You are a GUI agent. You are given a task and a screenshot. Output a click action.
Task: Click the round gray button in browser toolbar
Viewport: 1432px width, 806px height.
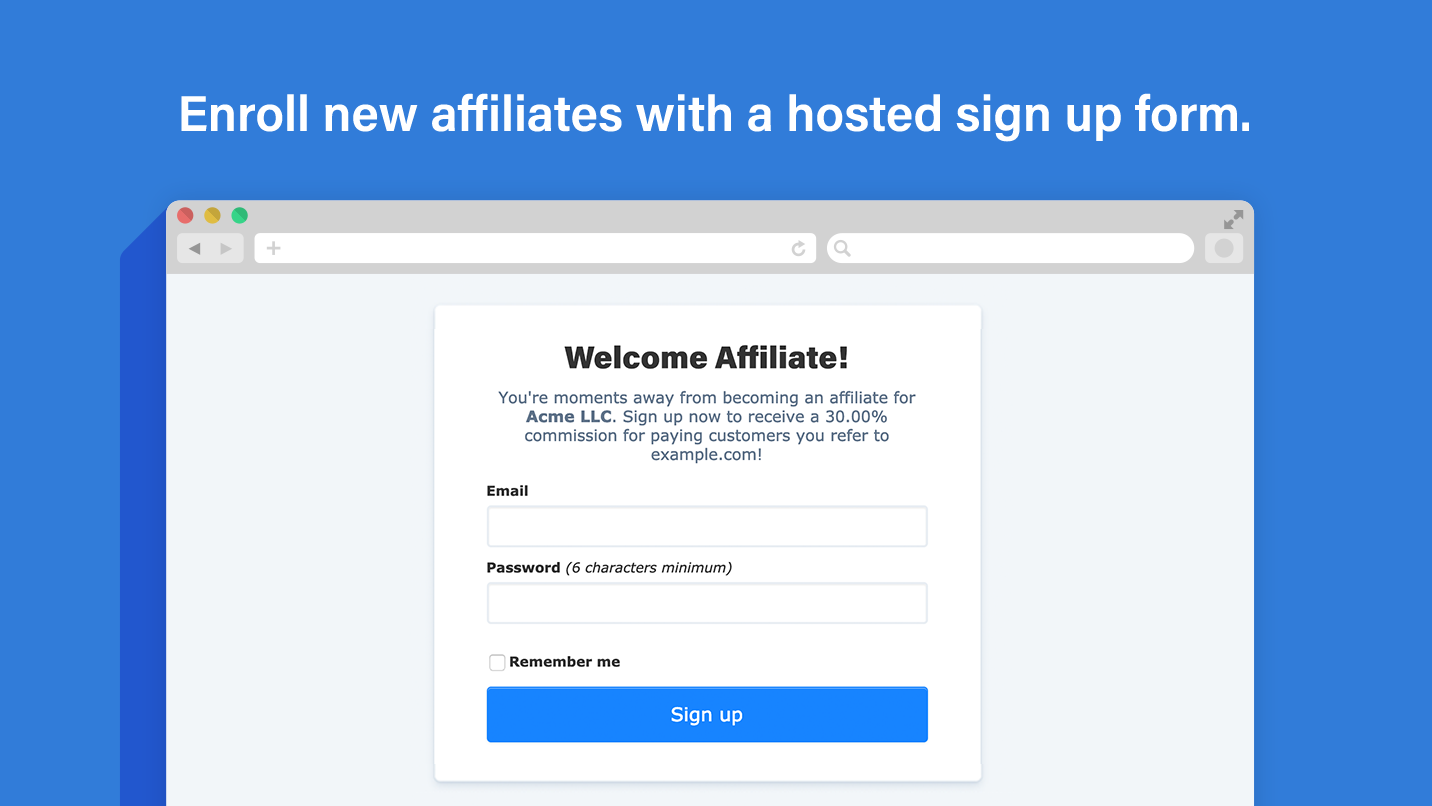point(1223,248)
